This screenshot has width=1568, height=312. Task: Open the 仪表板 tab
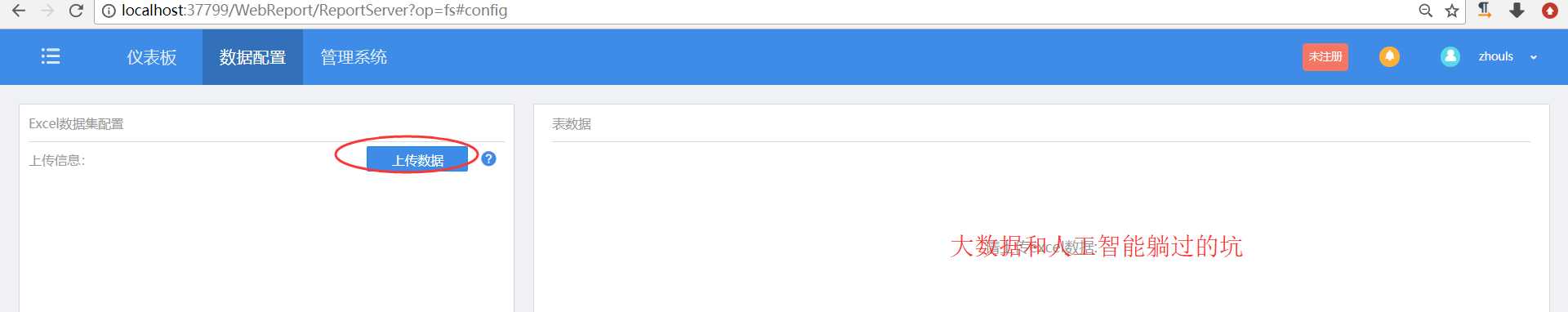[152, 57]
